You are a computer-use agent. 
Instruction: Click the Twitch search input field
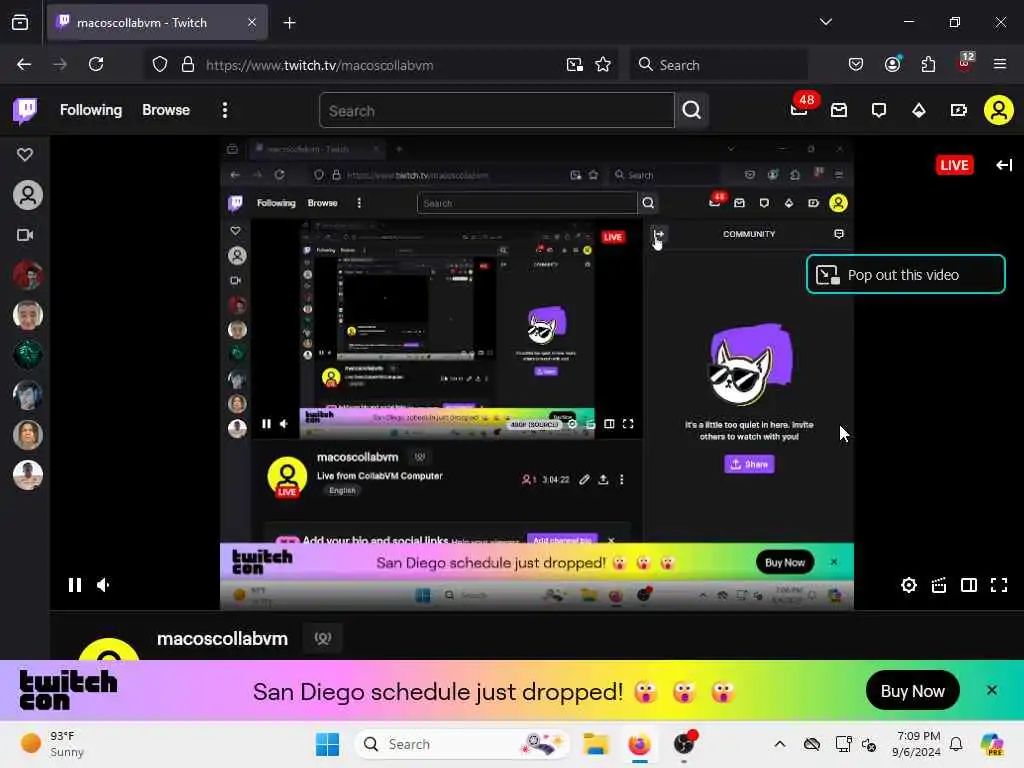pos(496,110)
